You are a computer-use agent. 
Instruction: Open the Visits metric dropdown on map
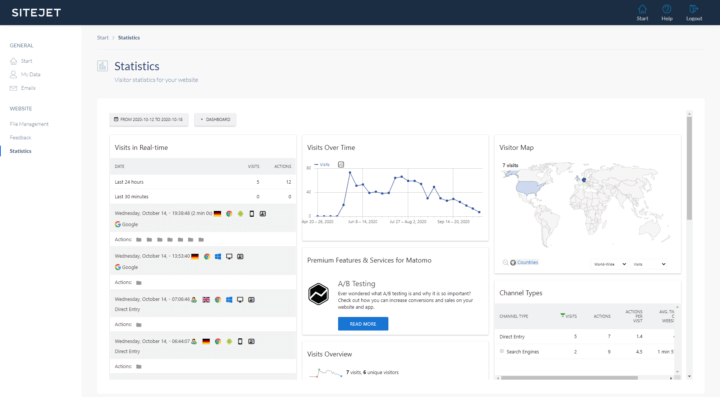tap(649, 264)
